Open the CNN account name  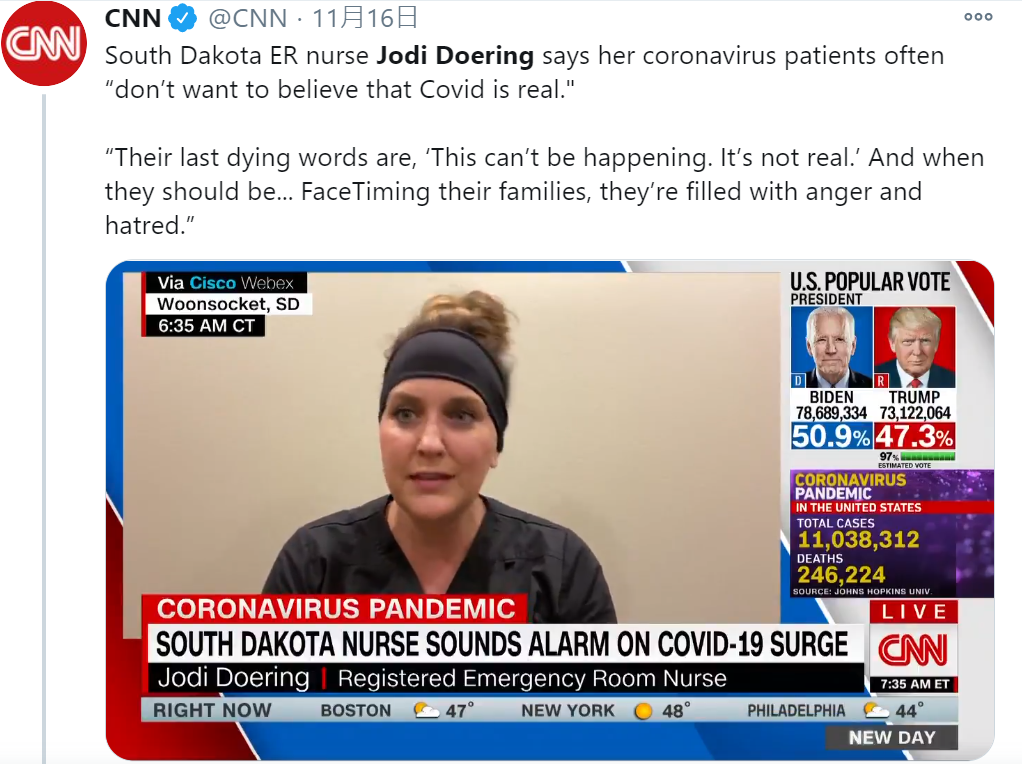[x=133, y=18]
